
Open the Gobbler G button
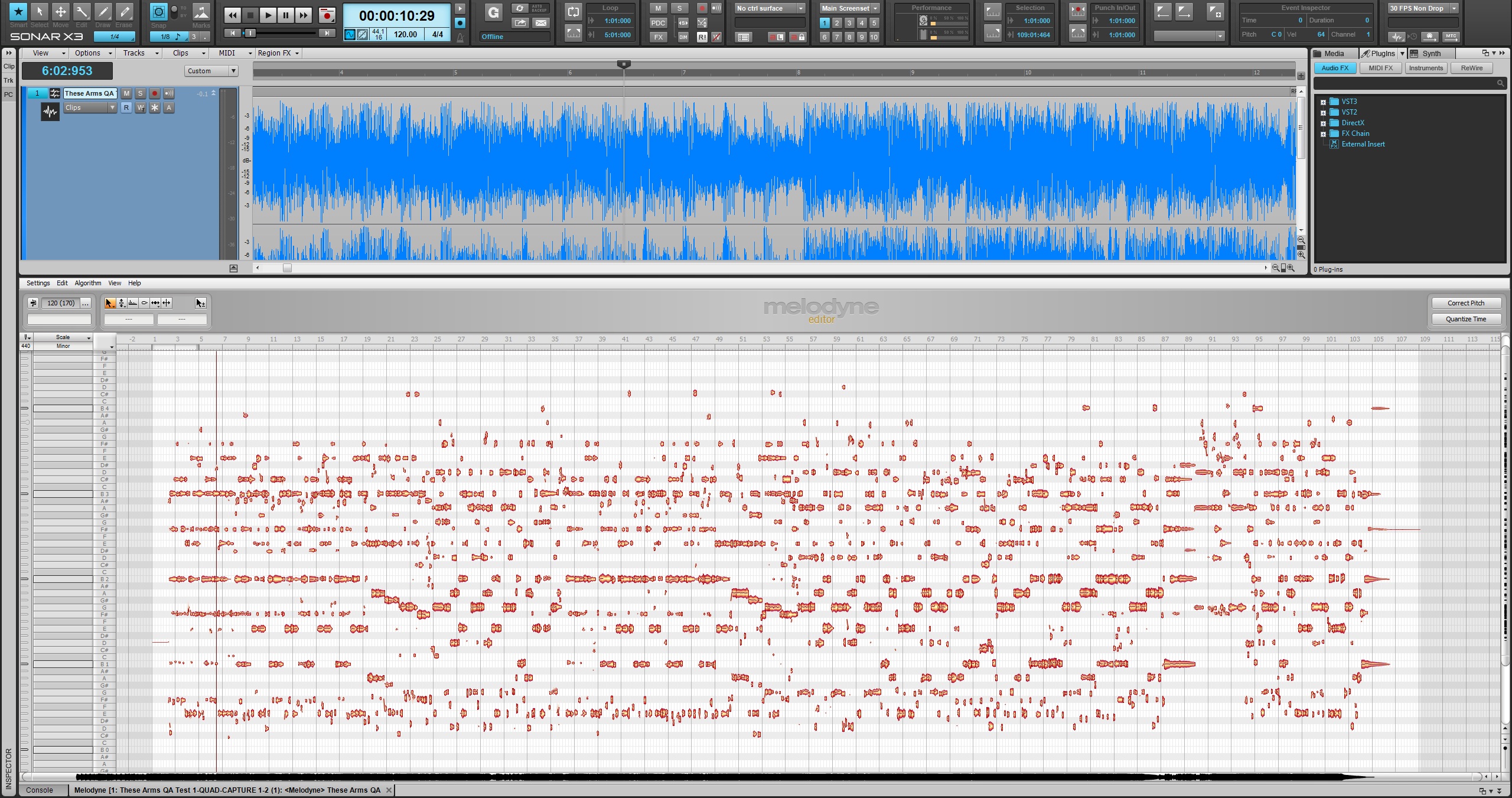click(493, 12)
